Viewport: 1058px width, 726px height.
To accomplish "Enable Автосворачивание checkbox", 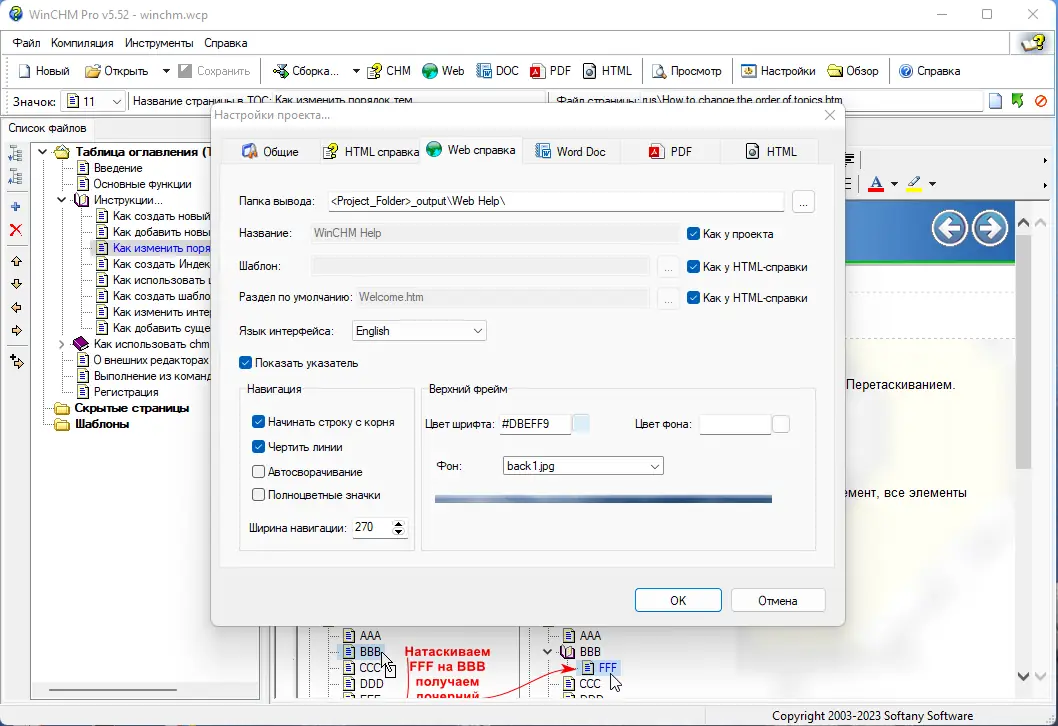I will (258, 472).
